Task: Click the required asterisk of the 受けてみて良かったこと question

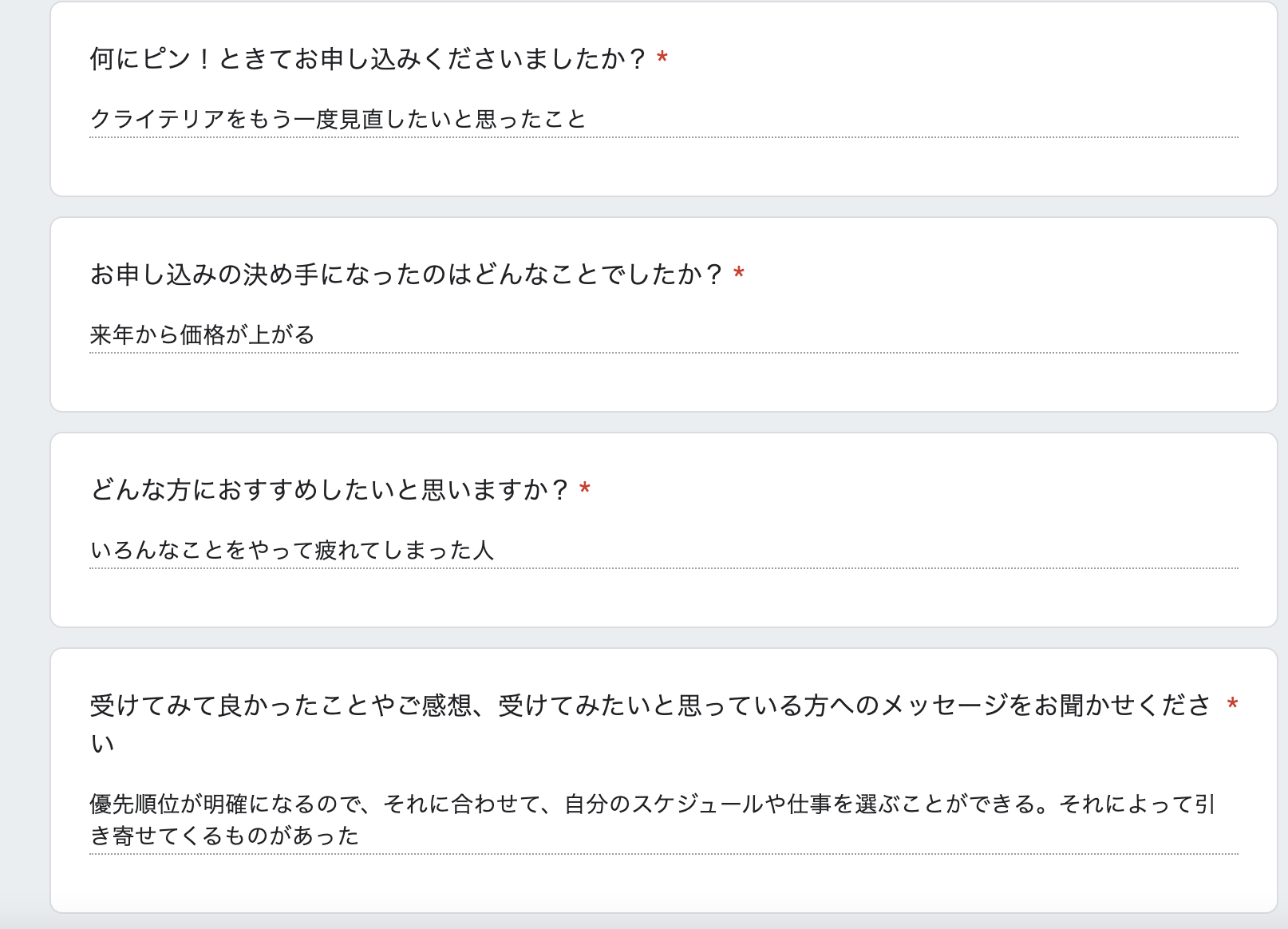Action: [x=1233, y=705]
